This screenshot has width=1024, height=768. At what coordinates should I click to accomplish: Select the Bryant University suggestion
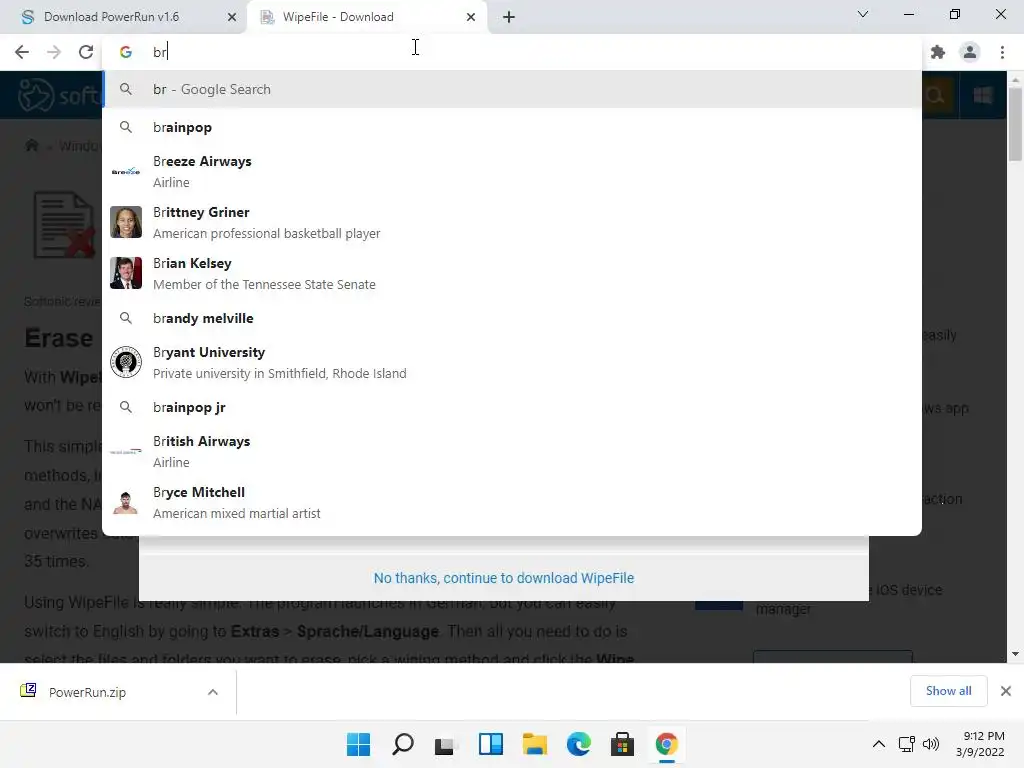[512, 362]
